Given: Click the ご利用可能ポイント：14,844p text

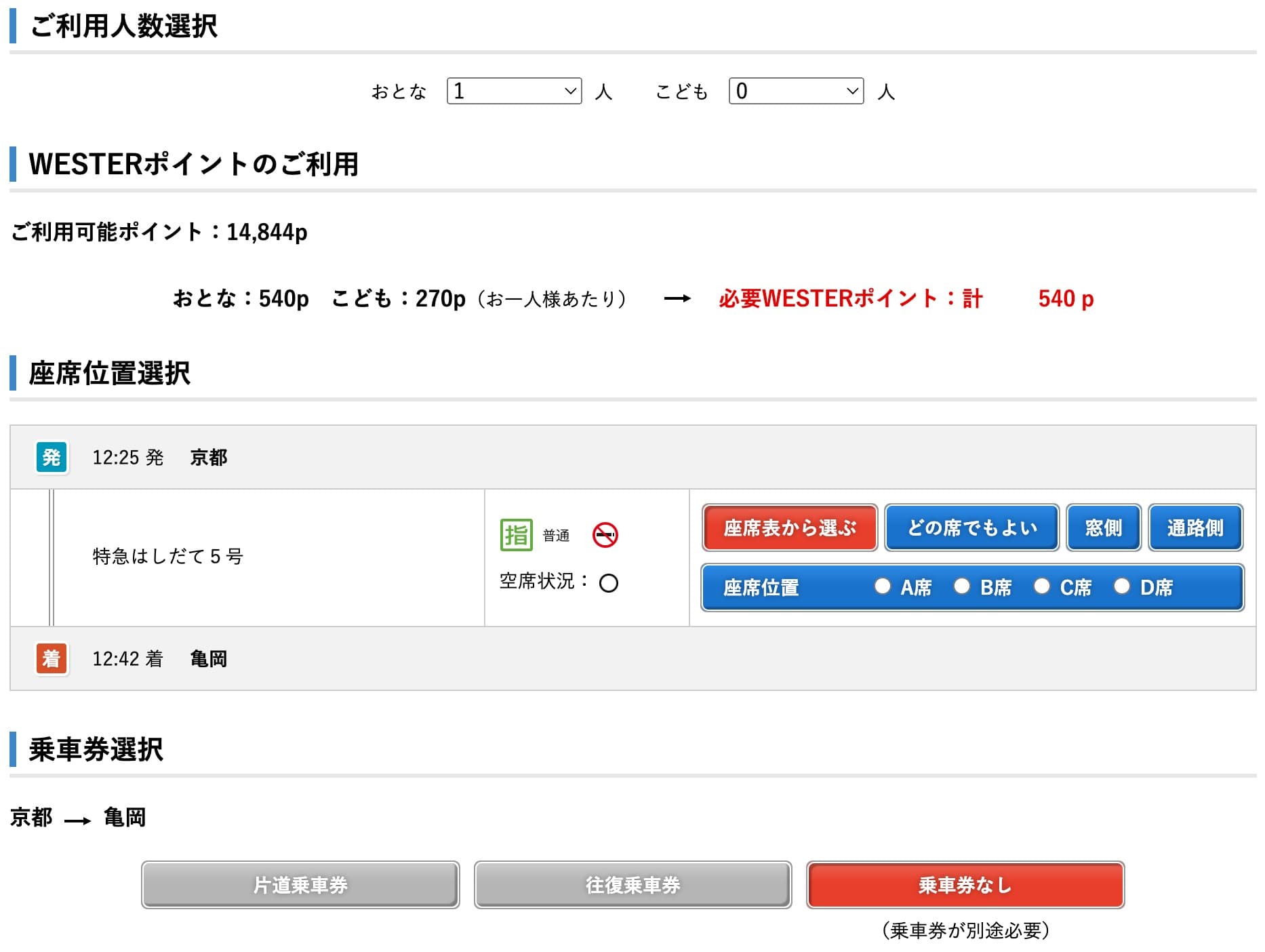Looking at the screenshot, I should click(159, 232).
